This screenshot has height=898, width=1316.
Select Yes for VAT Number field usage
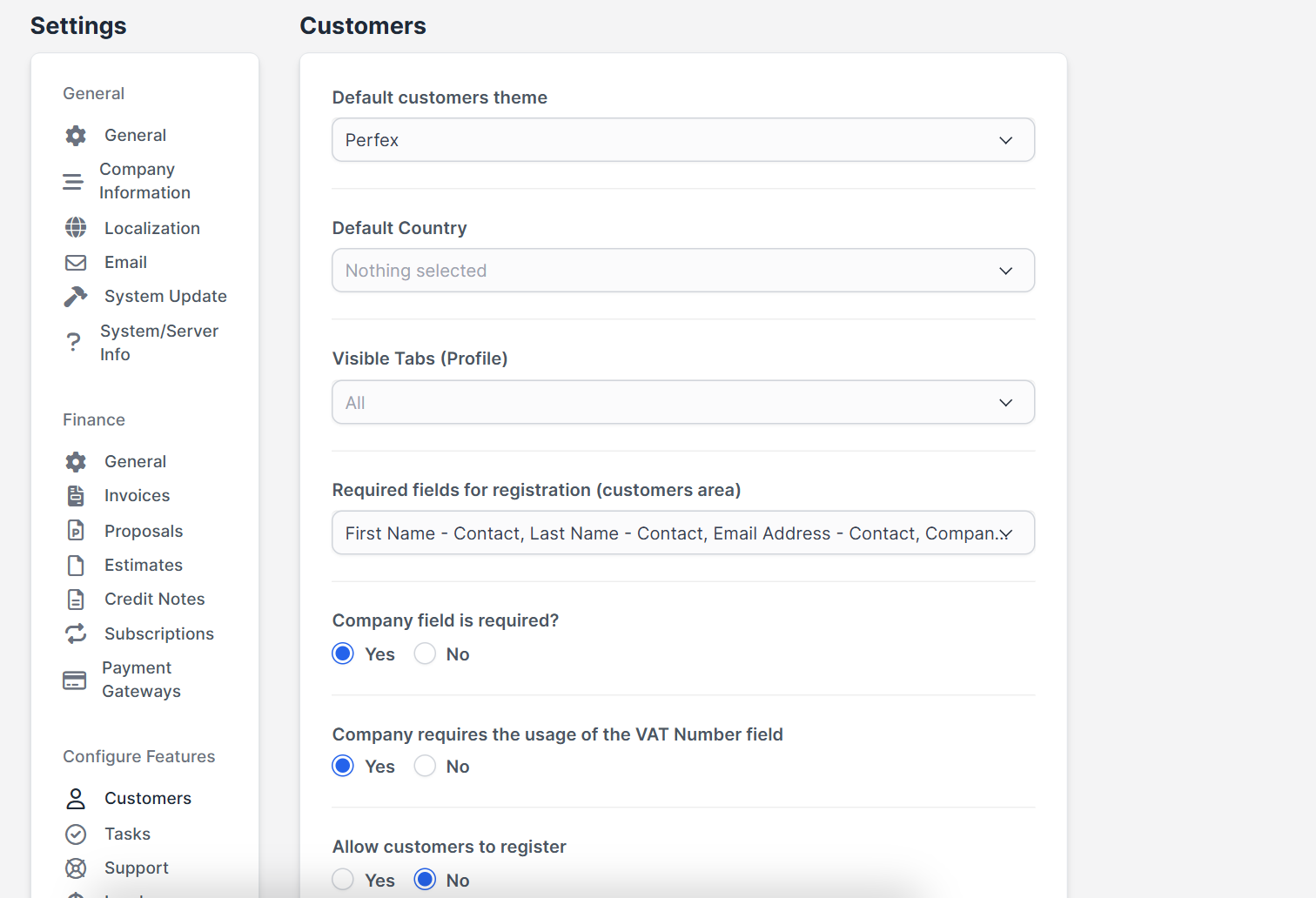pos(343,766)
